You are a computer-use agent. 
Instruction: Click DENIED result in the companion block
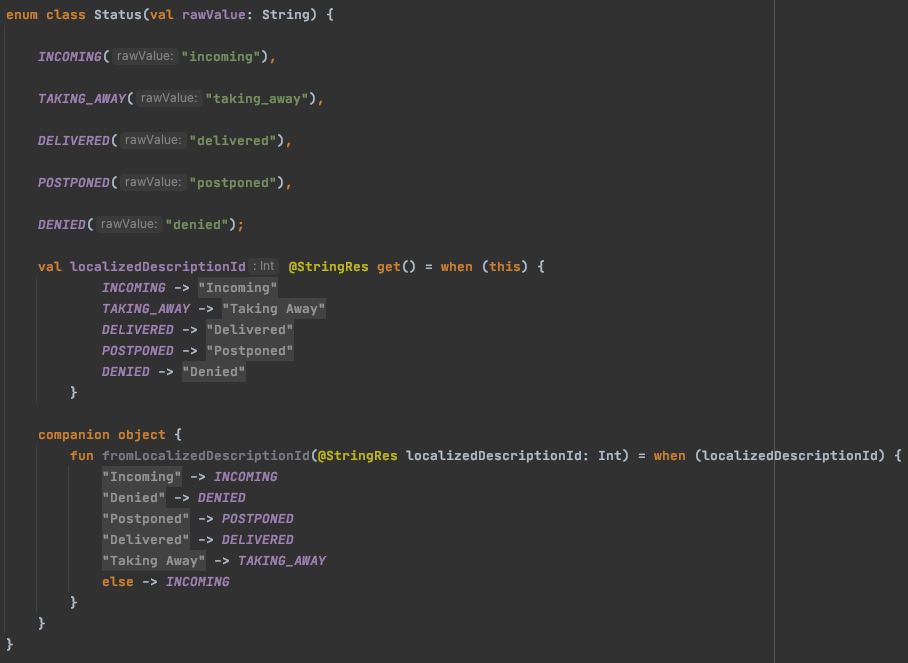(222, 497)
